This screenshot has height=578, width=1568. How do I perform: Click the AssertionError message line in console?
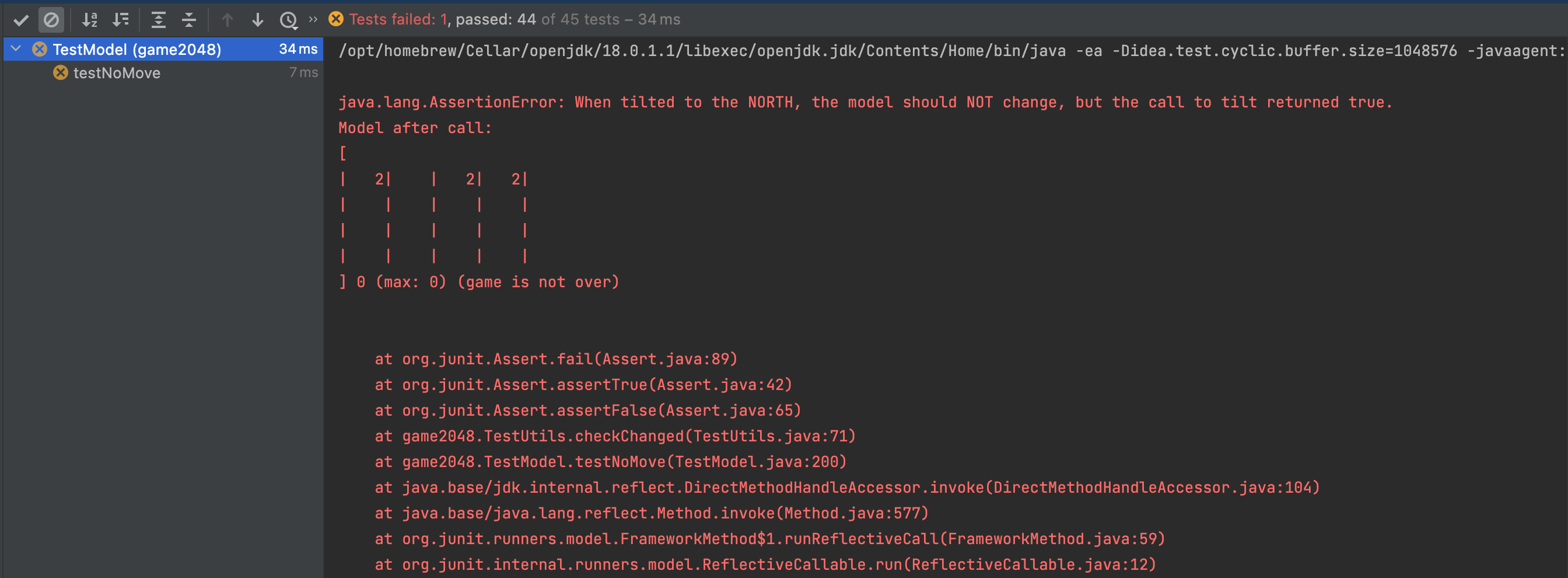pyautogui.click(x=864, y=102)
